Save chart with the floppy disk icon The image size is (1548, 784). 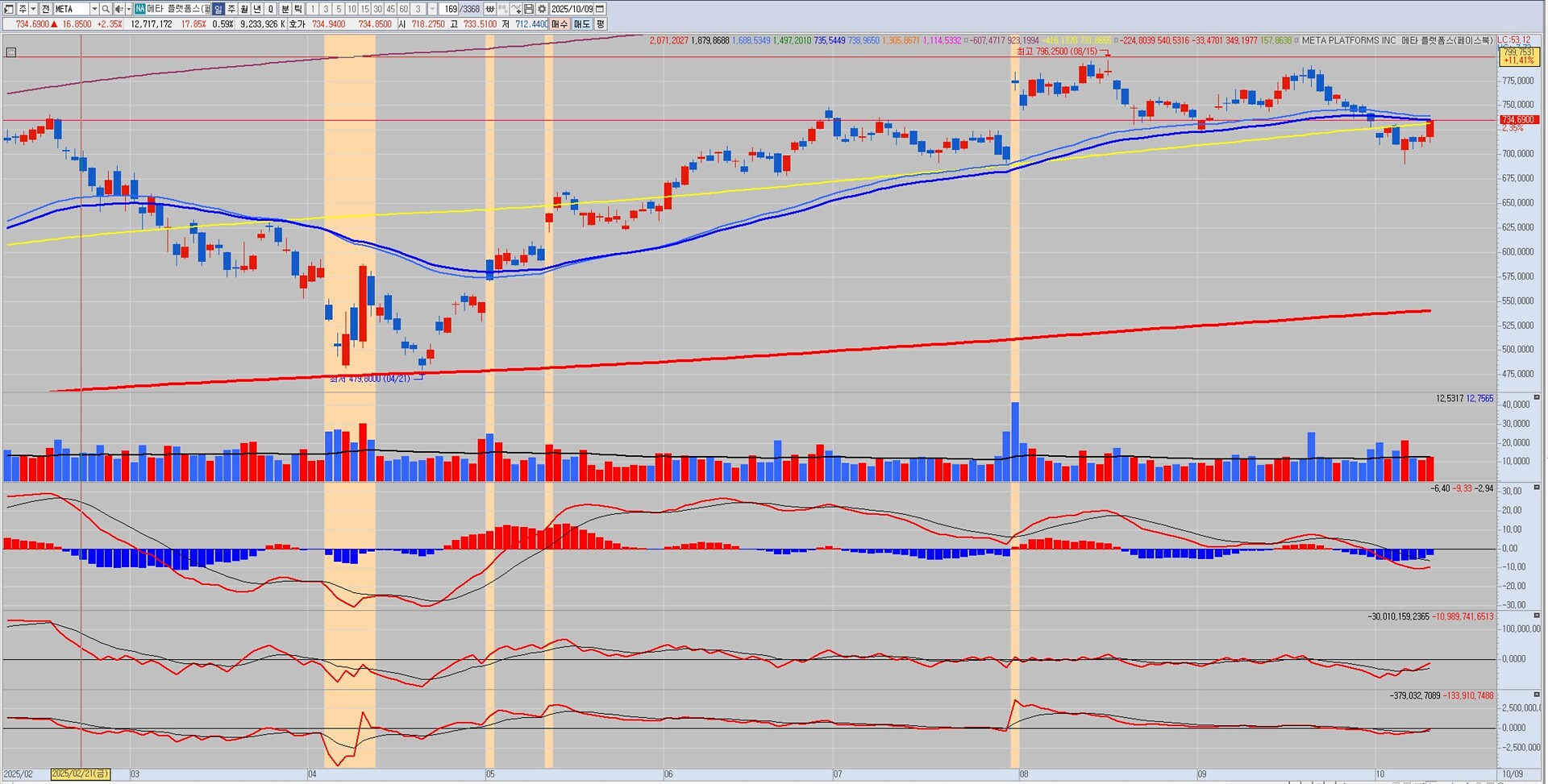(x=529, y=9)
